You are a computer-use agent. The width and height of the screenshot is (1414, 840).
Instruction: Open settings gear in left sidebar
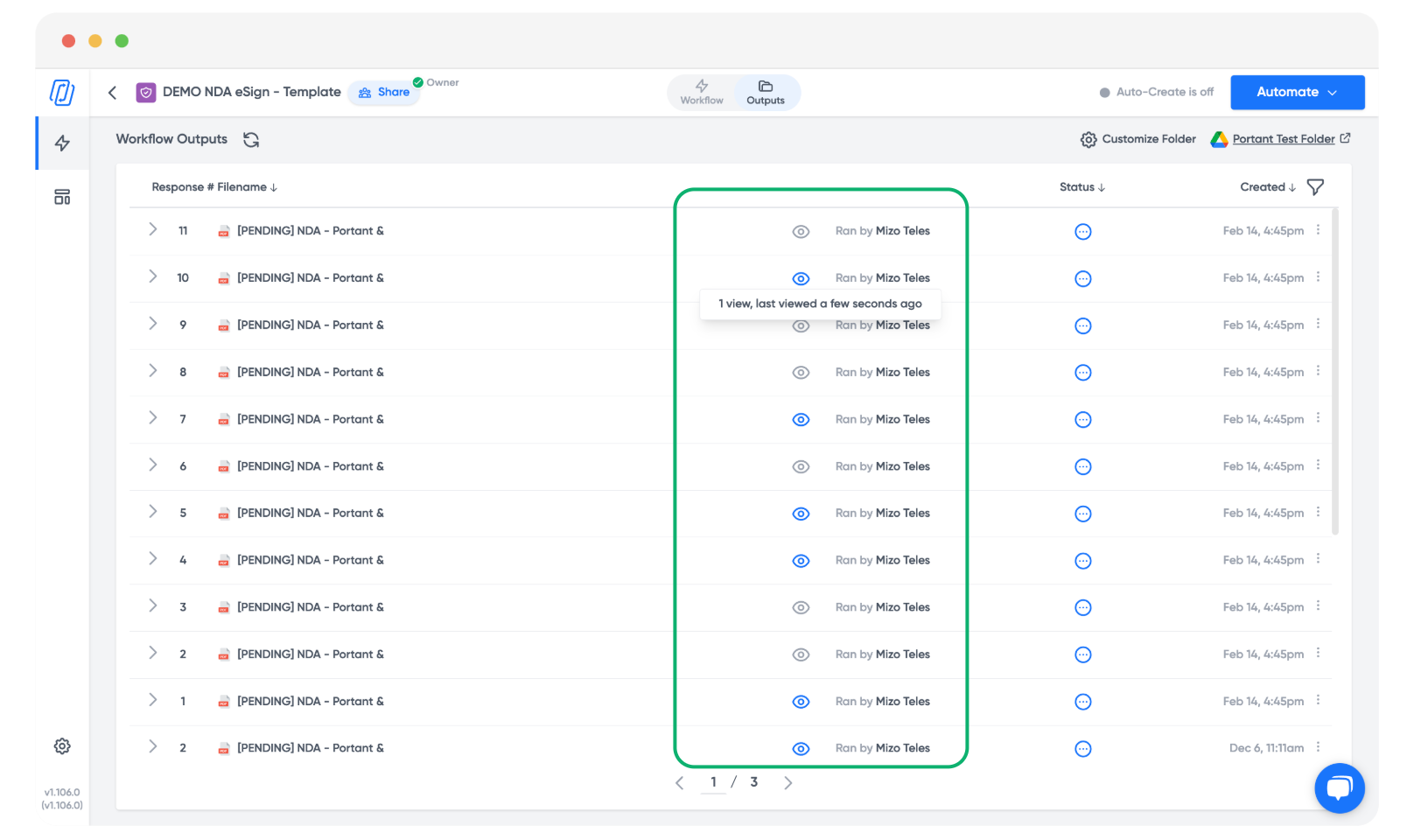(62, 746)
